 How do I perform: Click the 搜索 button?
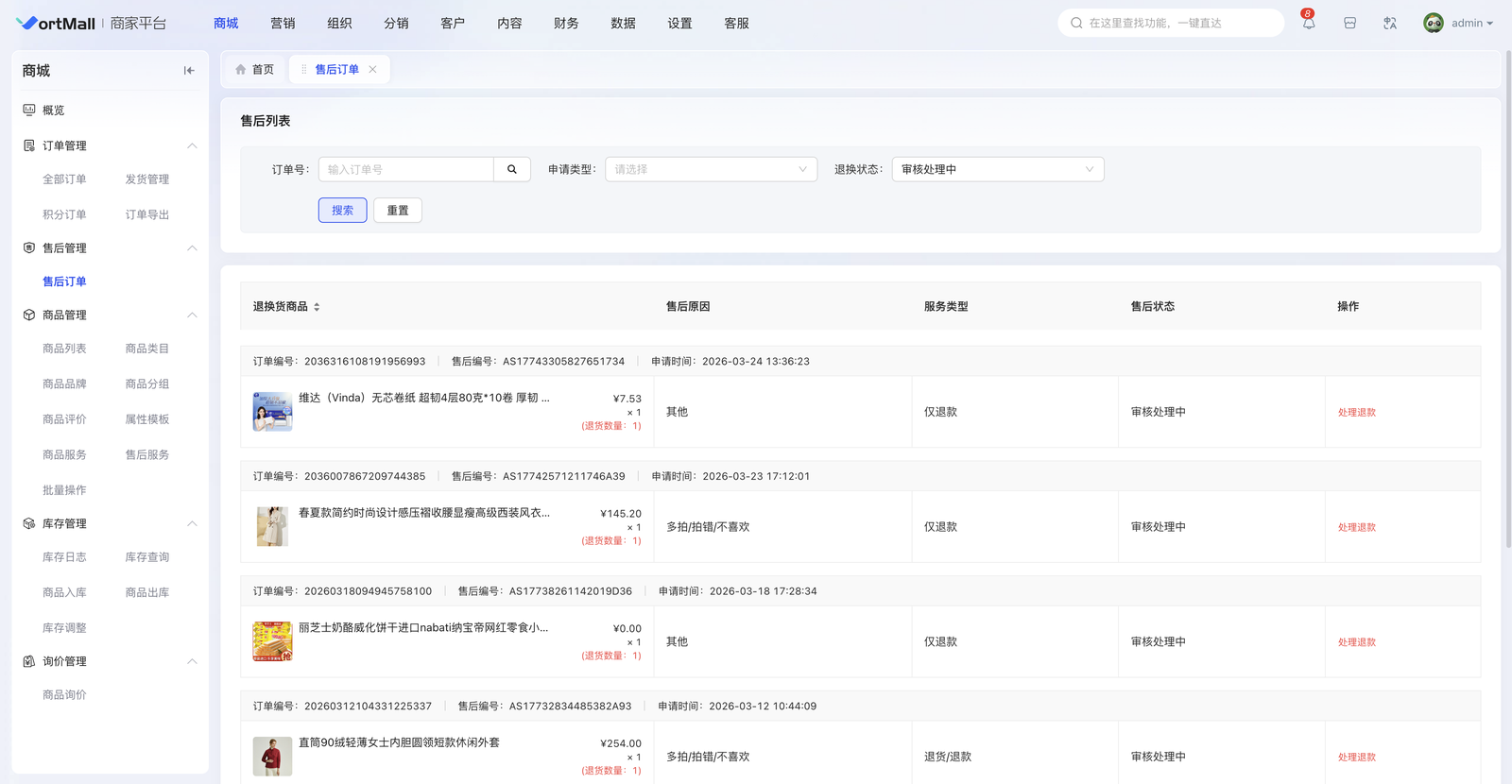coord(342,211)
